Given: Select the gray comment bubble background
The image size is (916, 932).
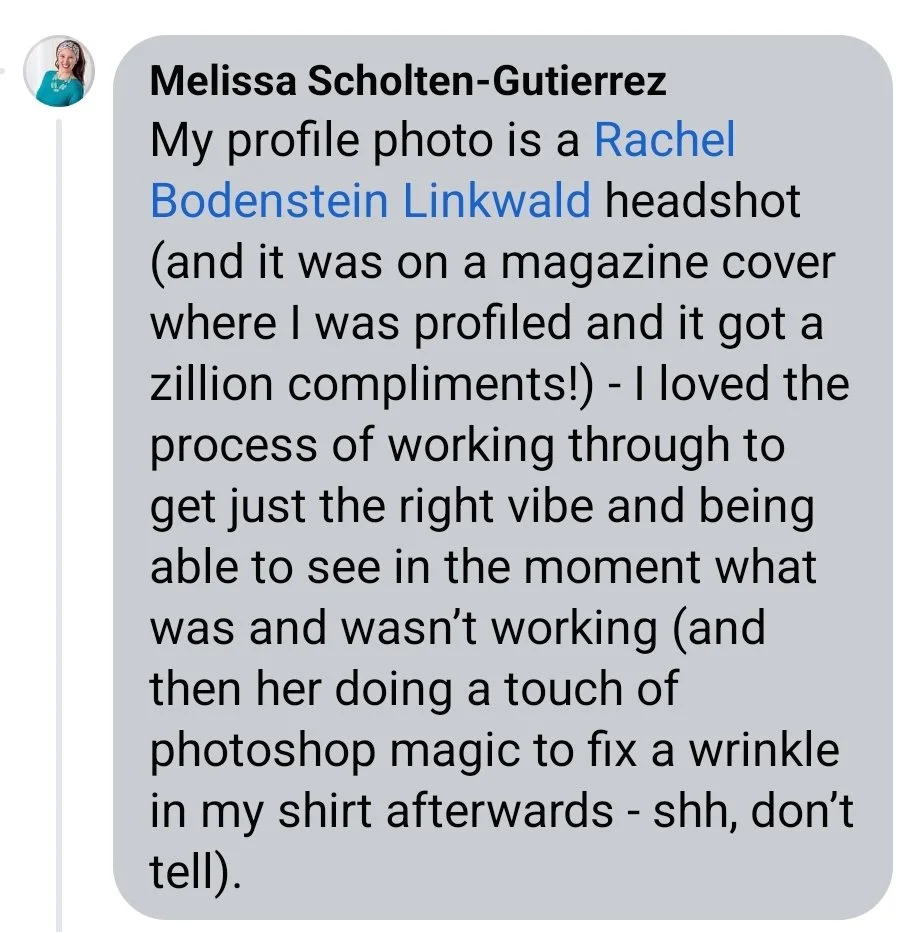Looking at the screenshot, I should point(503,477).
